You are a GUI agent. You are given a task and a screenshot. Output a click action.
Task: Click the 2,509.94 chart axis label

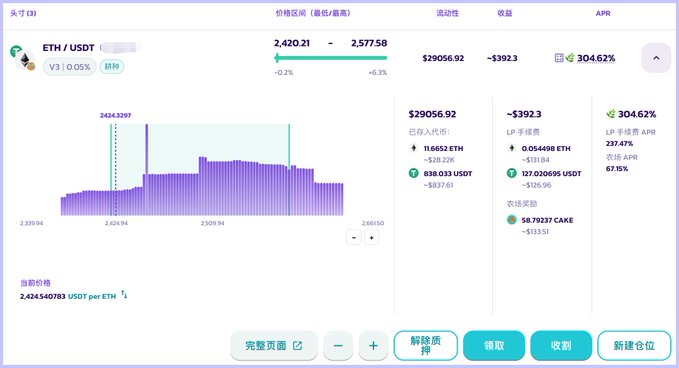click(213, 223)
